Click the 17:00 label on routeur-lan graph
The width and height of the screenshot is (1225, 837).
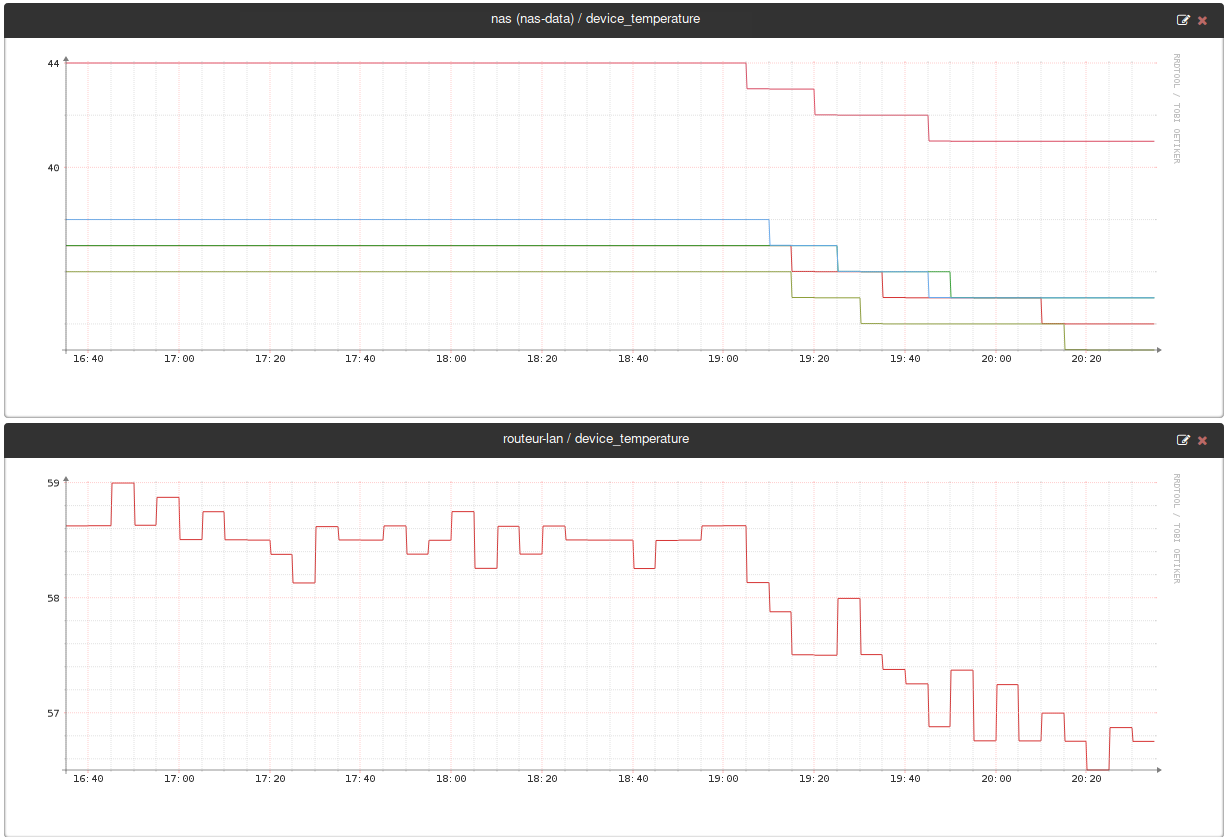pos(179,779)
